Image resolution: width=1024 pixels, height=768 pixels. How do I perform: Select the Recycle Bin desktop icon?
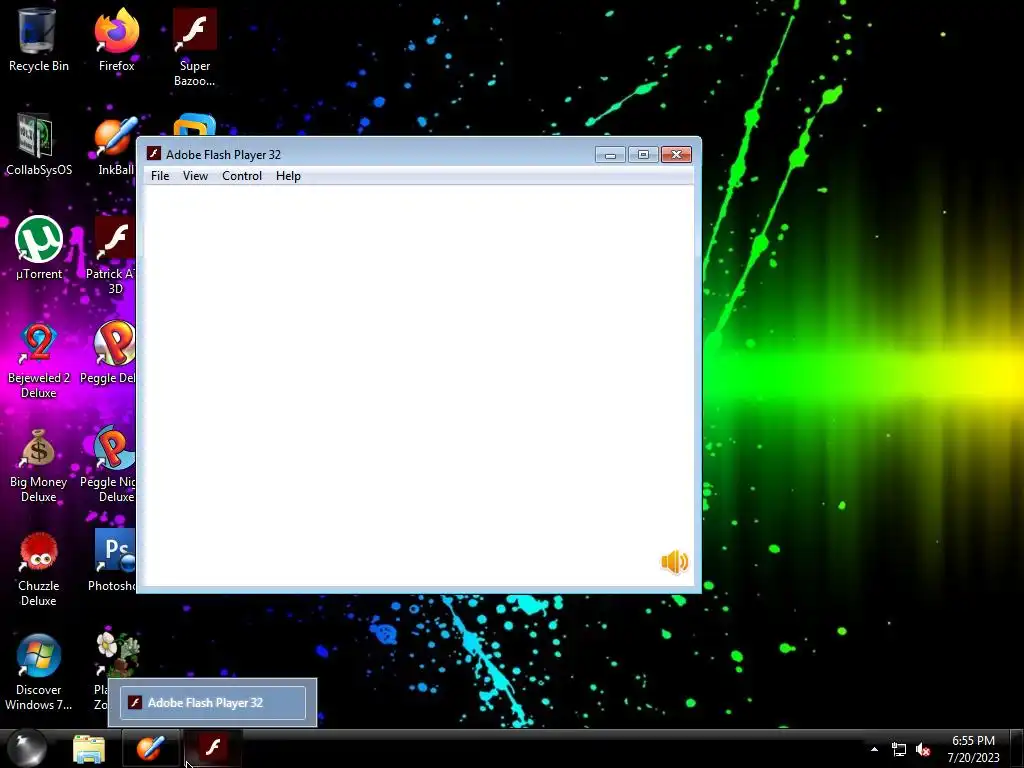point(39,39)
